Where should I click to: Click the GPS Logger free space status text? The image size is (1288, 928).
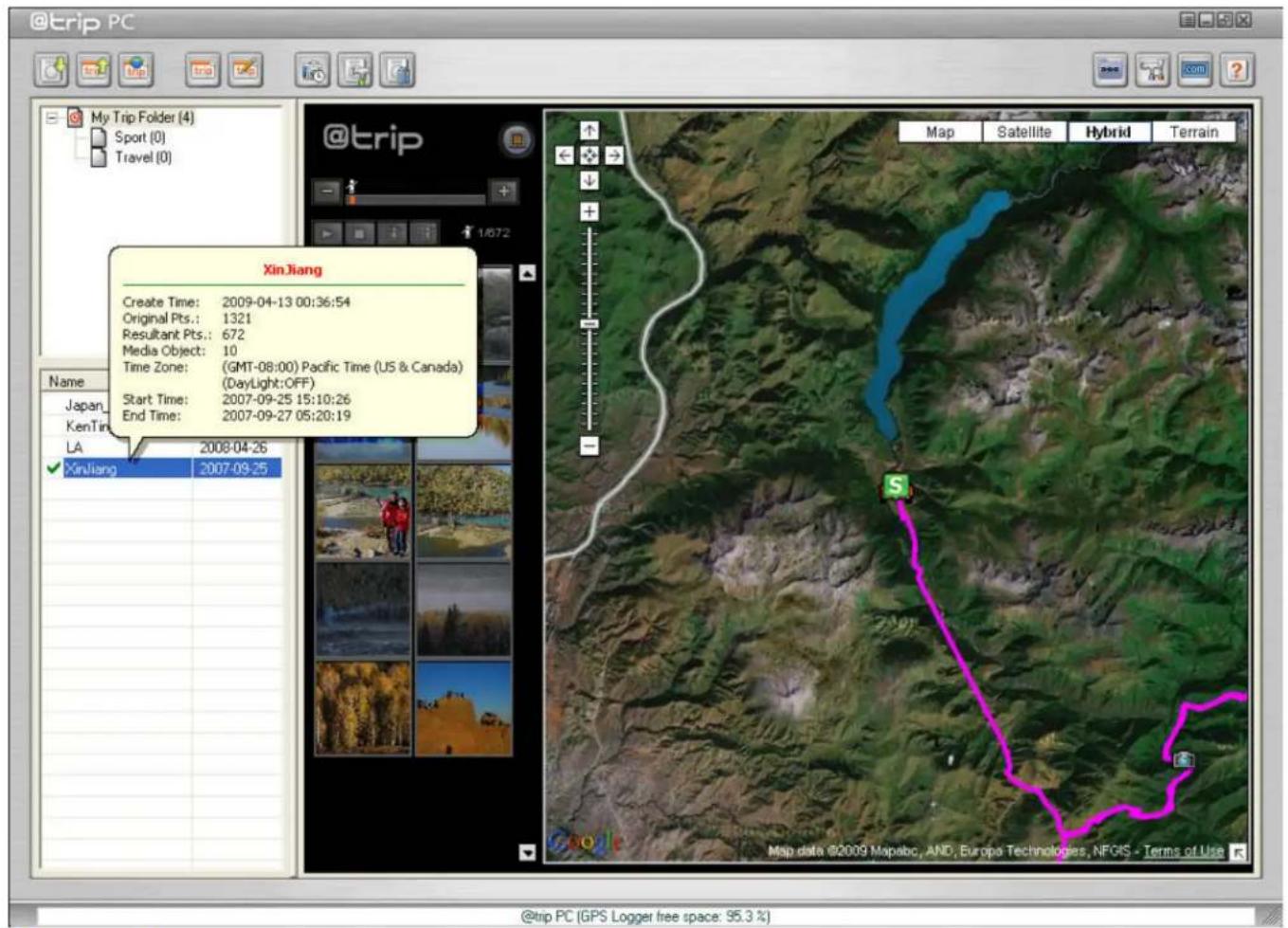point(645,917)
